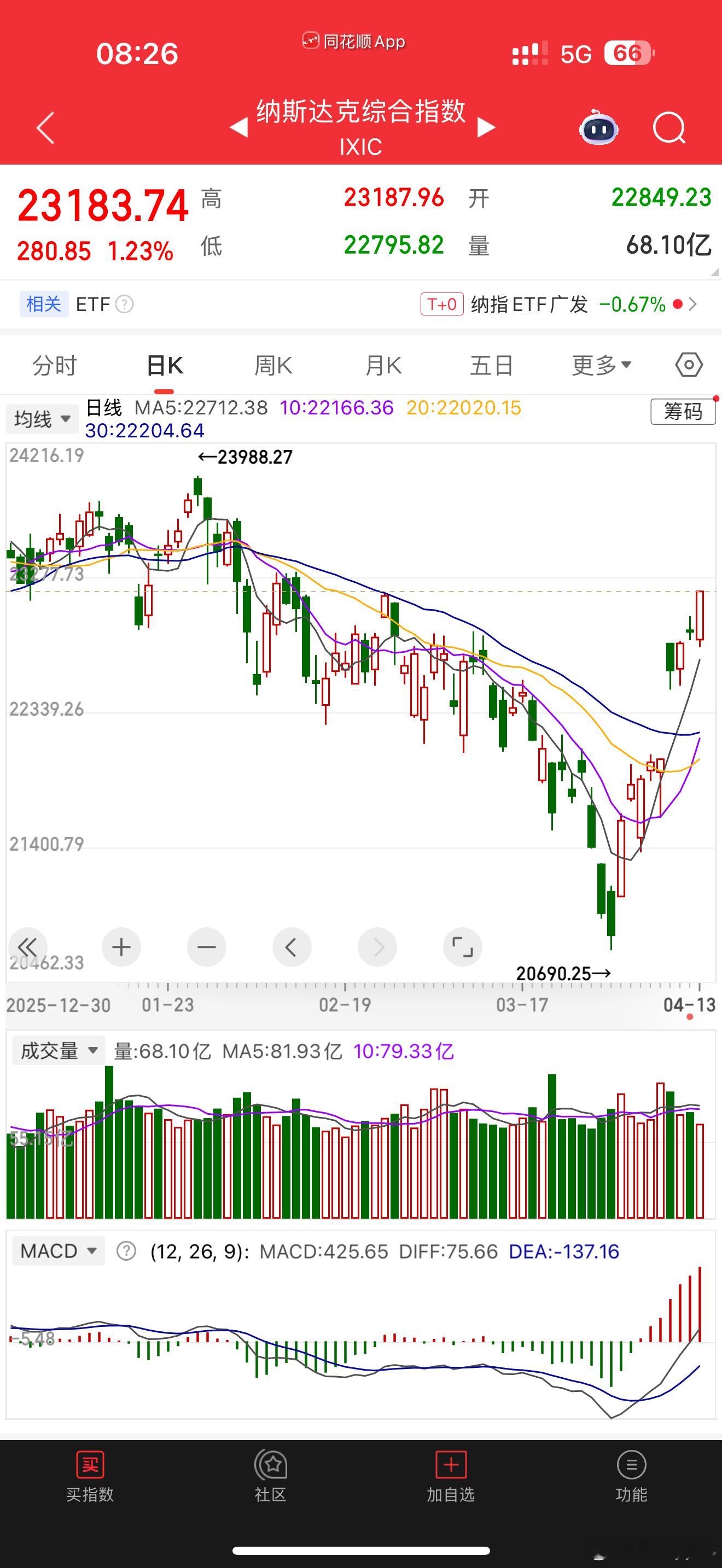
Task: Move chart to later candles
Action: point(377,946)
